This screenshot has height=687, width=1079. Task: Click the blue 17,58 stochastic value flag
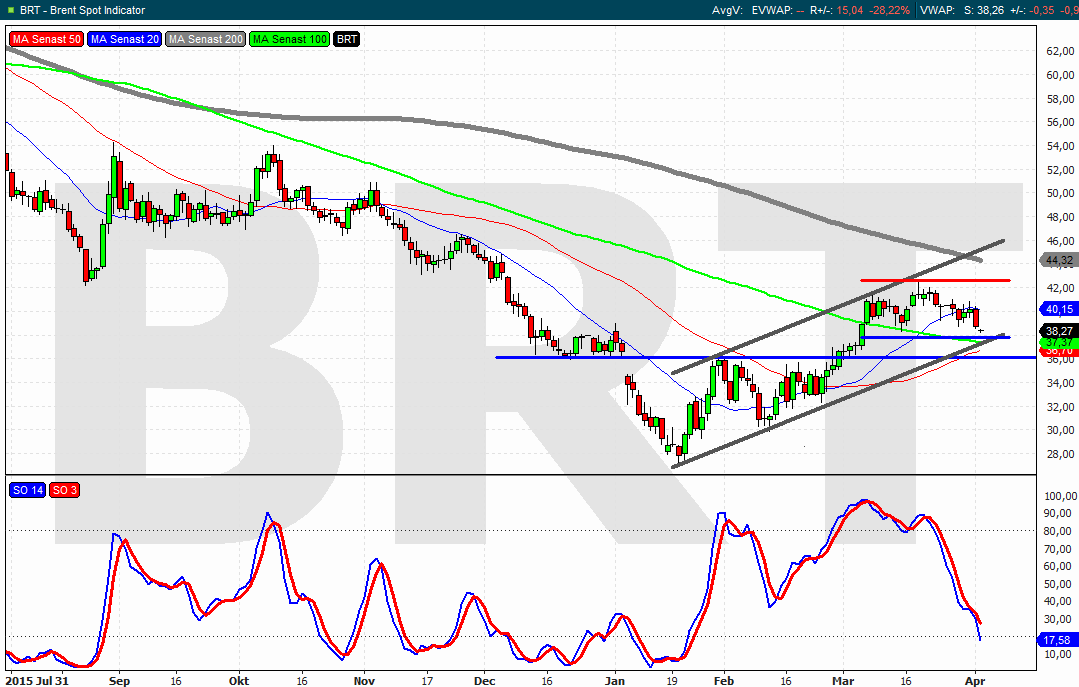tap(1056, 640)
